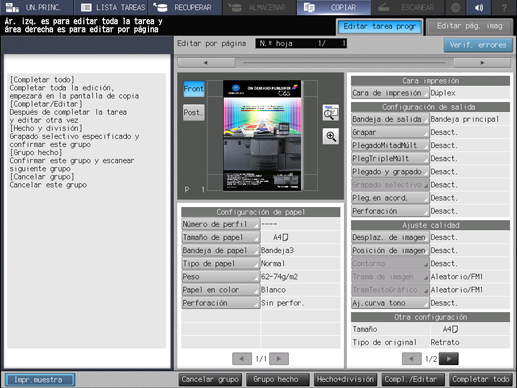The width and height of the screenshot is (517, 388).
Task: Go to previous sheet with left arrow bar
Action: [206, 63]
